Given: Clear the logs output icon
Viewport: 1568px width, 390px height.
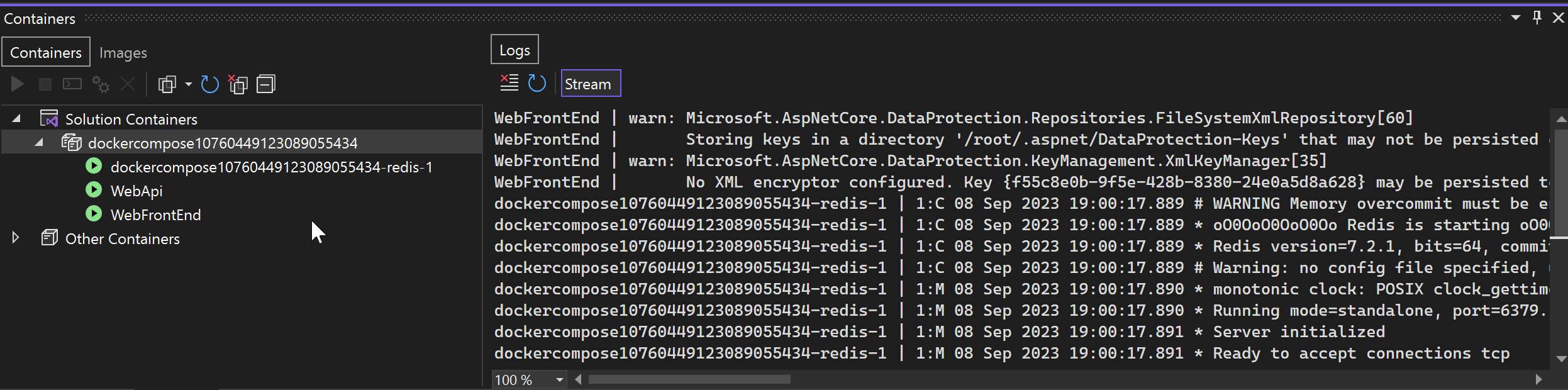Looking at the screenshot, I should [x=509, y=82].
